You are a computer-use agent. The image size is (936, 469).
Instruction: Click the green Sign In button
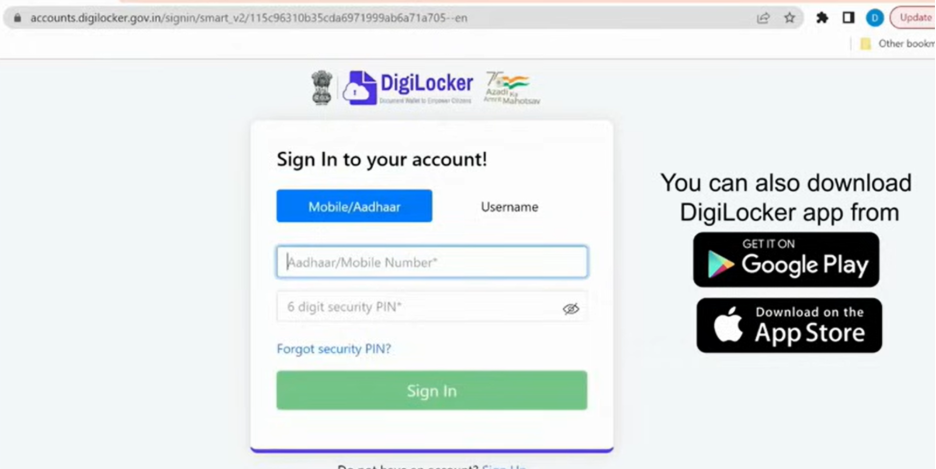[432, 390]
